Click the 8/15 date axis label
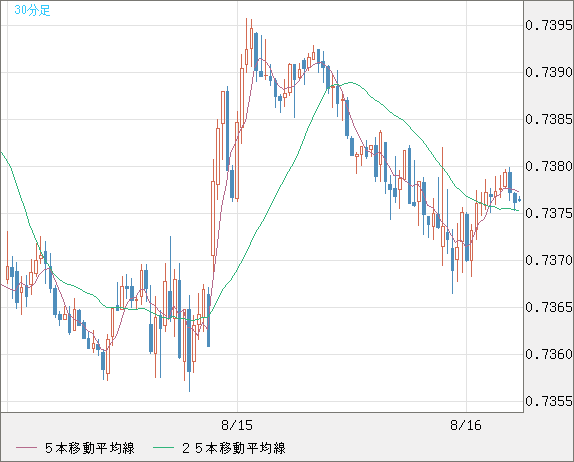Viewport: 574px width, 462px height. pyautogui.click(x=237, y=425)
